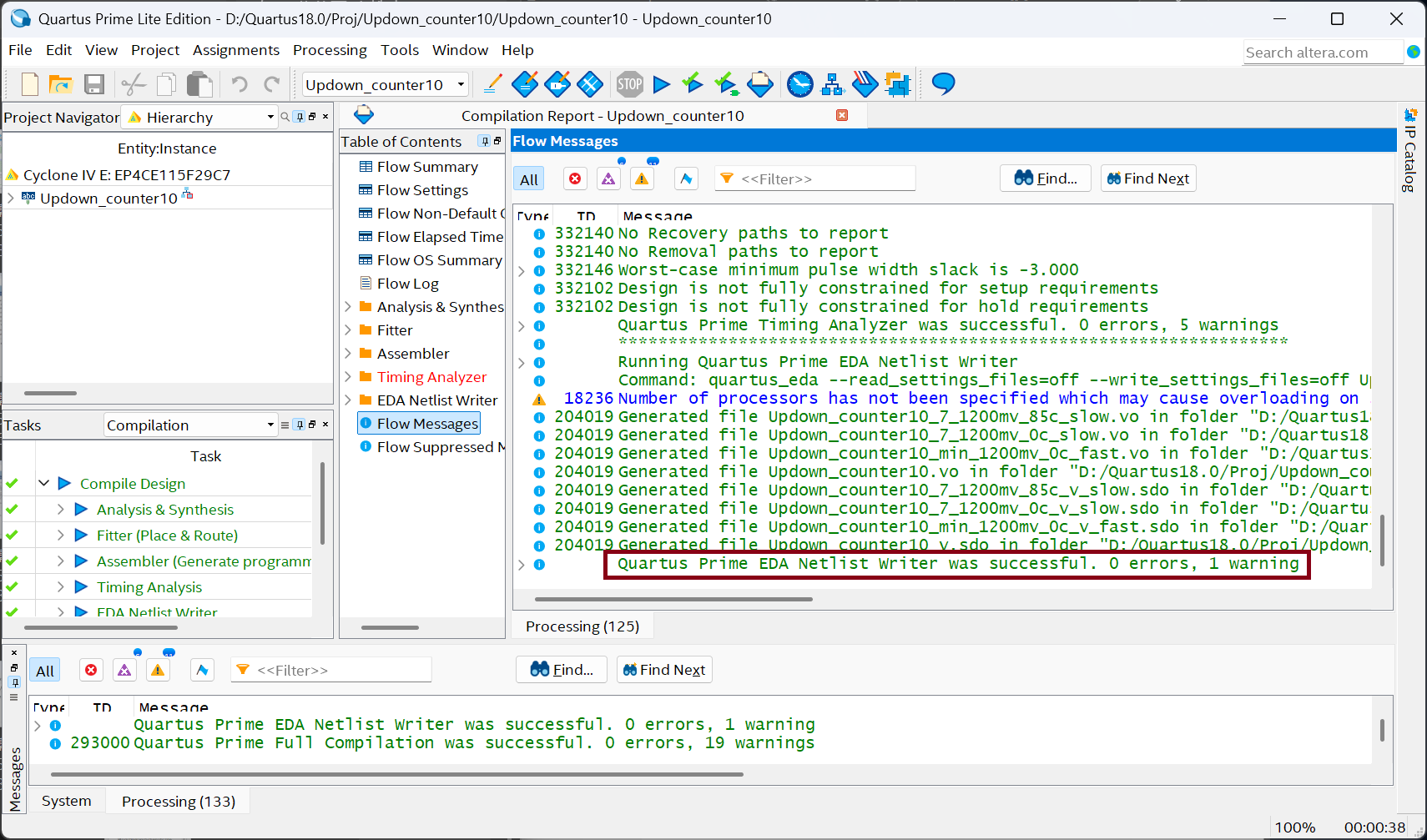Grab the Flow Messages horizontal scrollbar

[673, 599]
